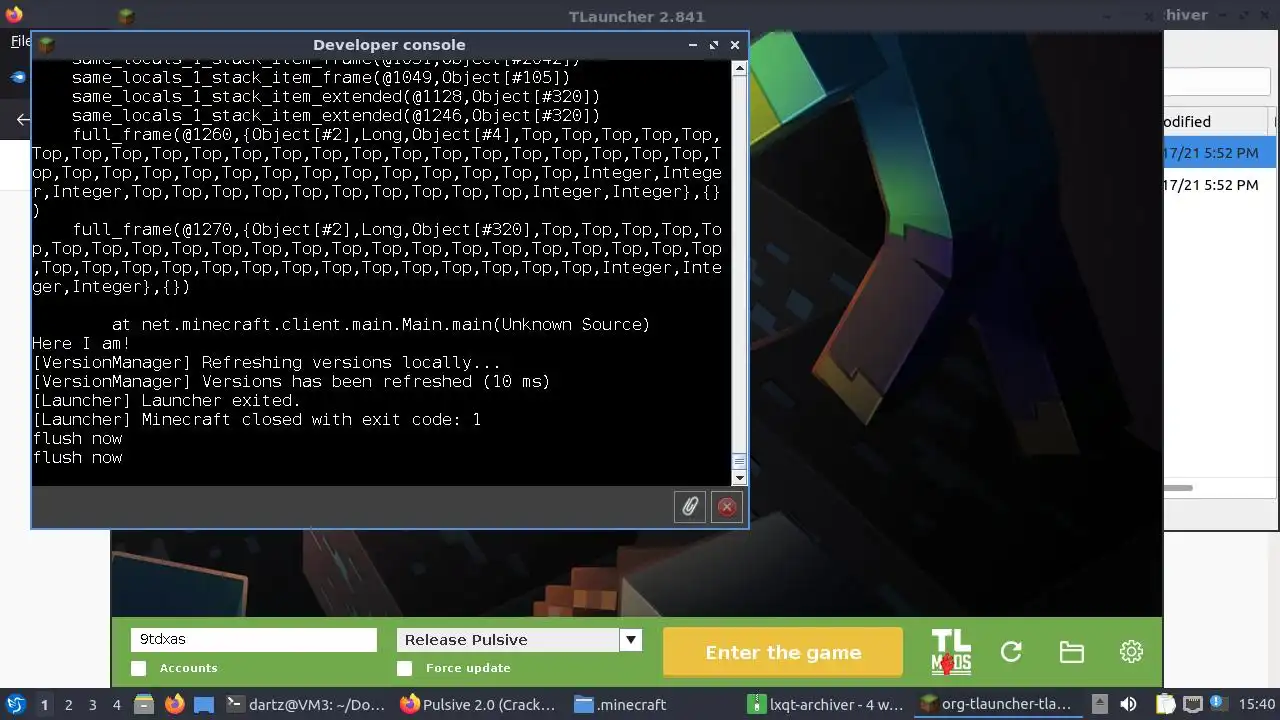Click the notification bubble tray icon
Image resolution: width=1280 pixels, height=720 pixels.
[1218, 704]
